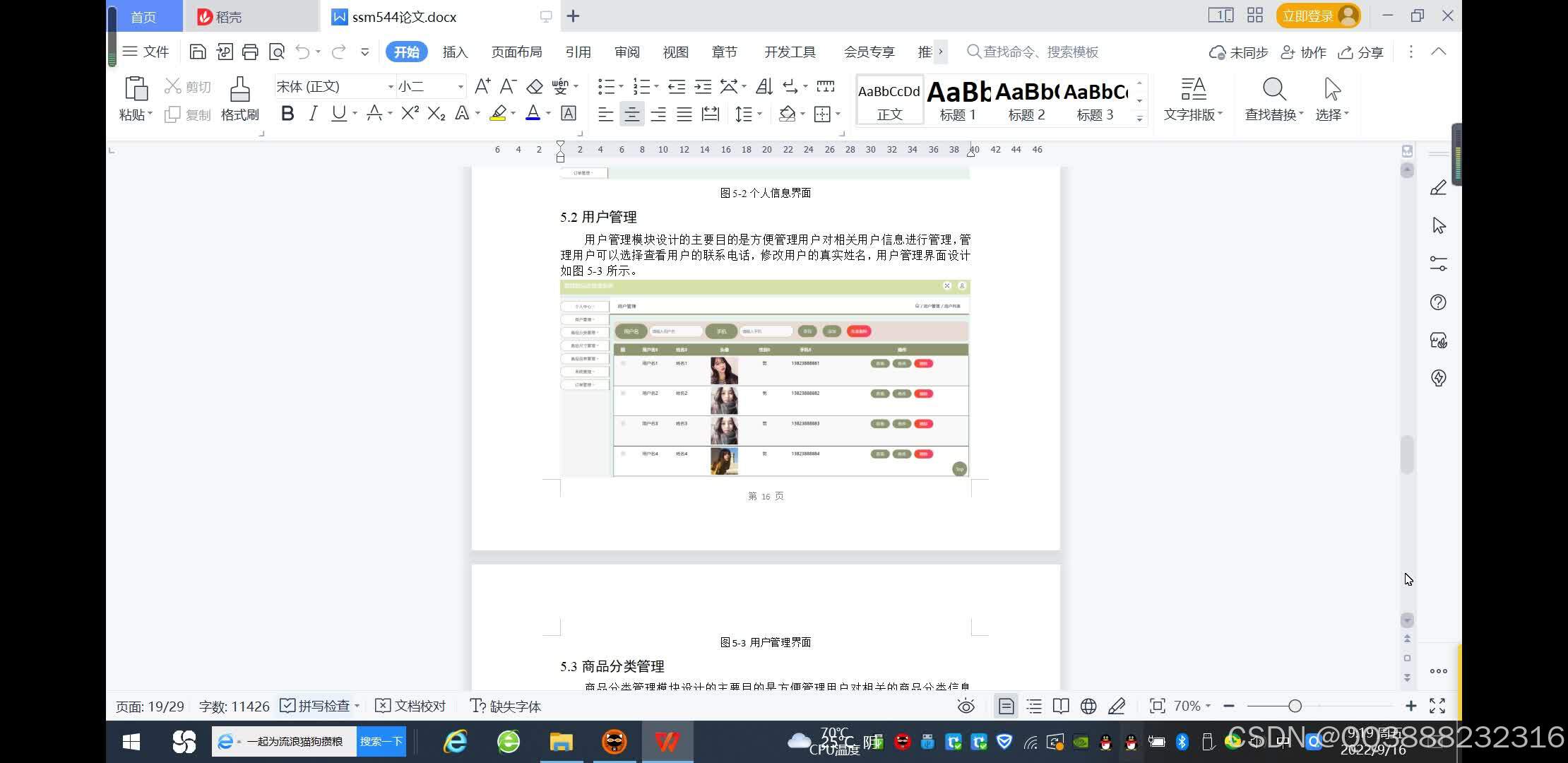Apply superscript formatting icon

tap(410, 113)
